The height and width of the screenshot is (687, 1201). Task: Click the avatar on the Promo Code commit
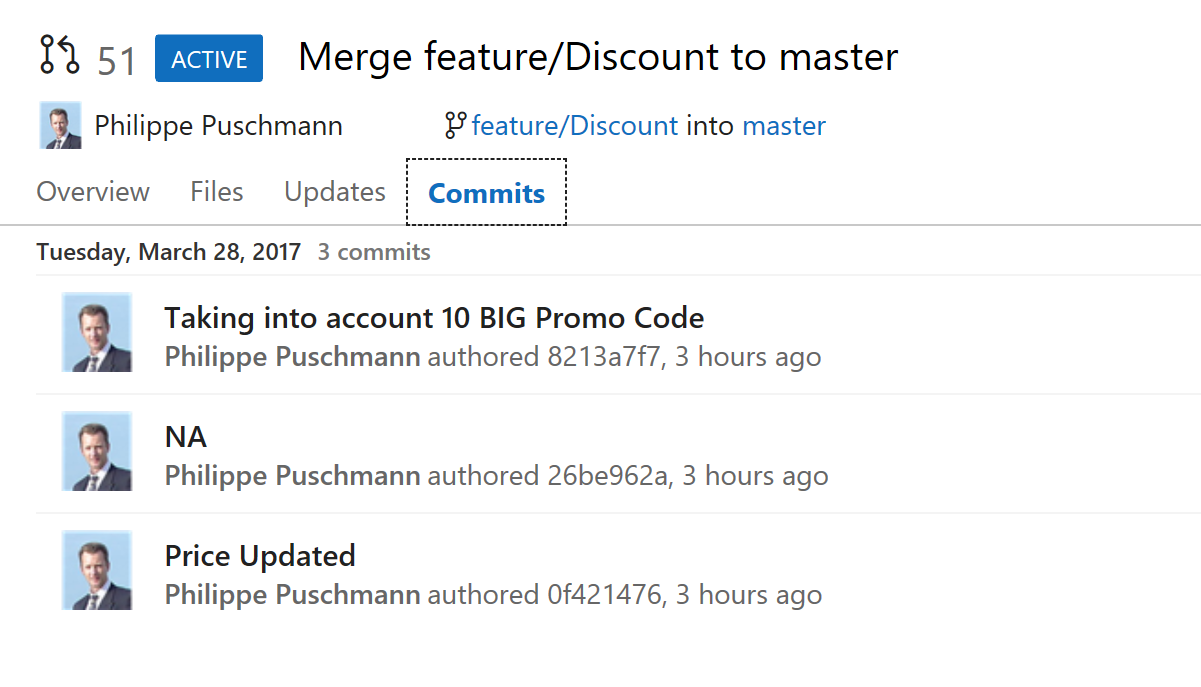96,332
